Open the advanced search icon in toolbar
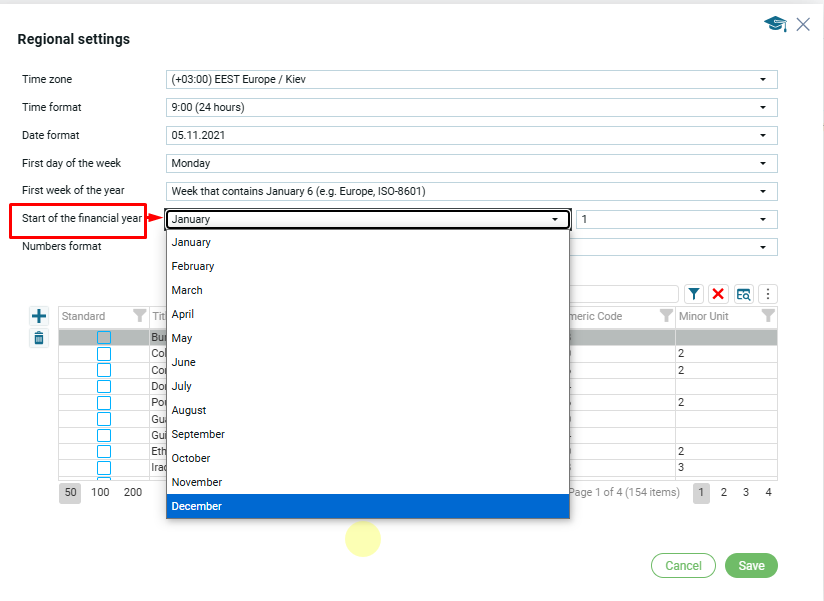Image resolution: width=824 pixels, height=601 pixels. [743, 294]
